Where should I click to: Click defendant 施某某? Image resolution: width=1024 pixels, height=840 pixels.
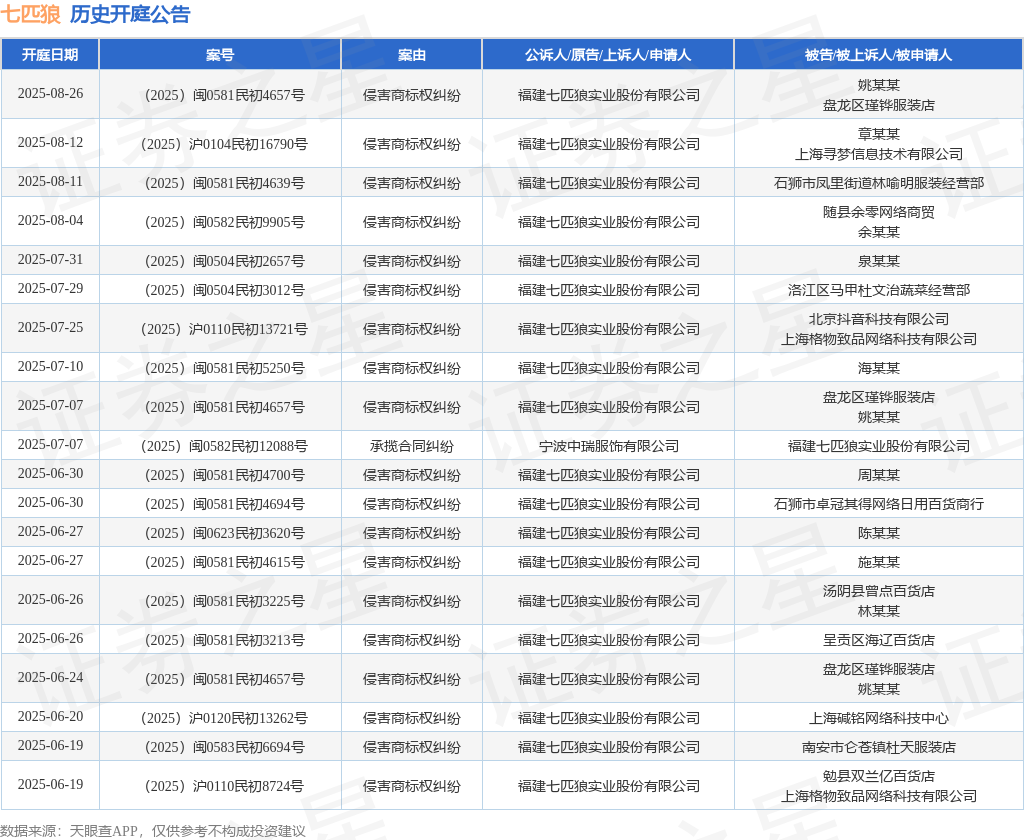tap(878, 562)
